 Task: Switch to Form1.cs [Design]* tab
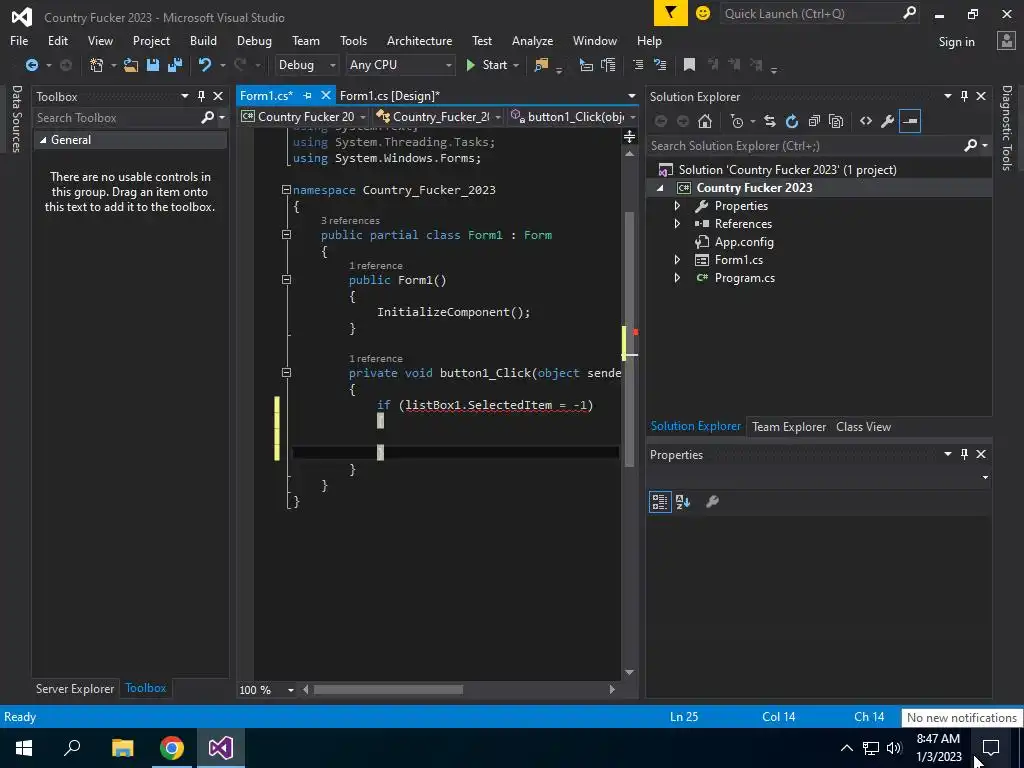390,95
